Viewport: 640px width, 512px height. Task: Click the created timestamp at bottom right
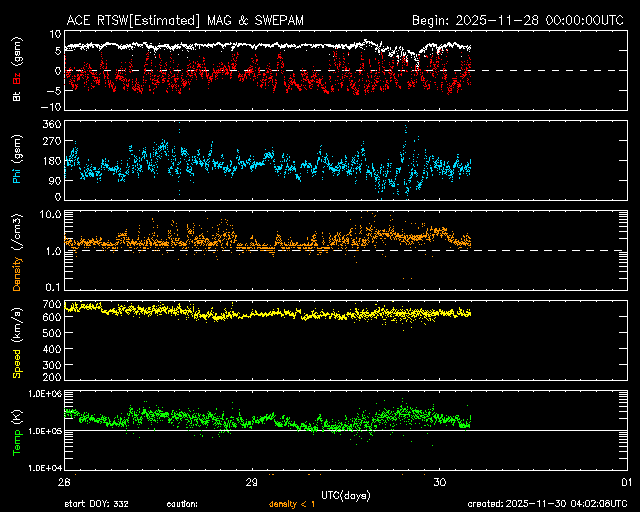[552, 503]
